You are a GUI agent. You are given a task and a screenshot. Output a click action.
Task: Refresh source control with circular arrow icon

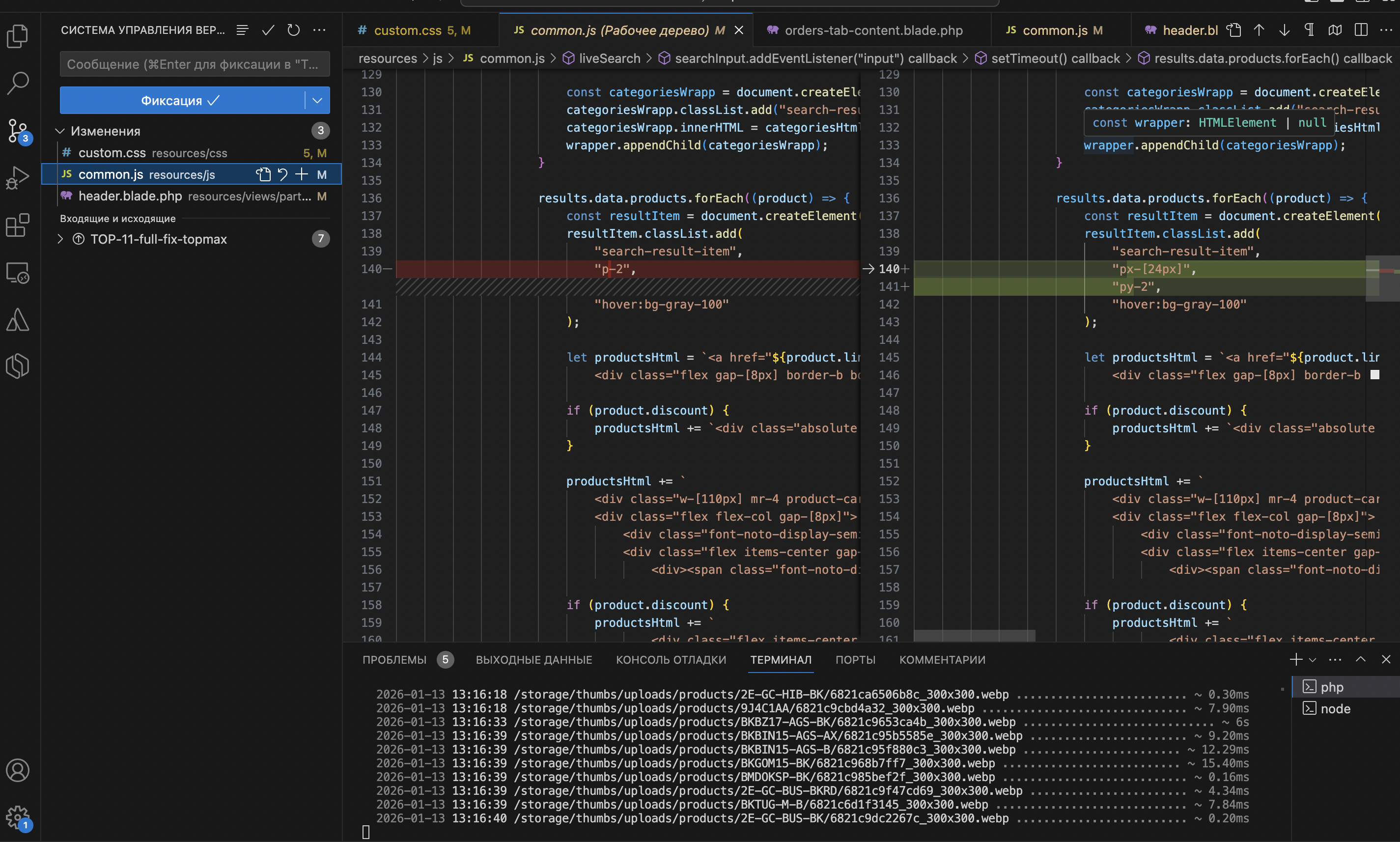(293, 30)
